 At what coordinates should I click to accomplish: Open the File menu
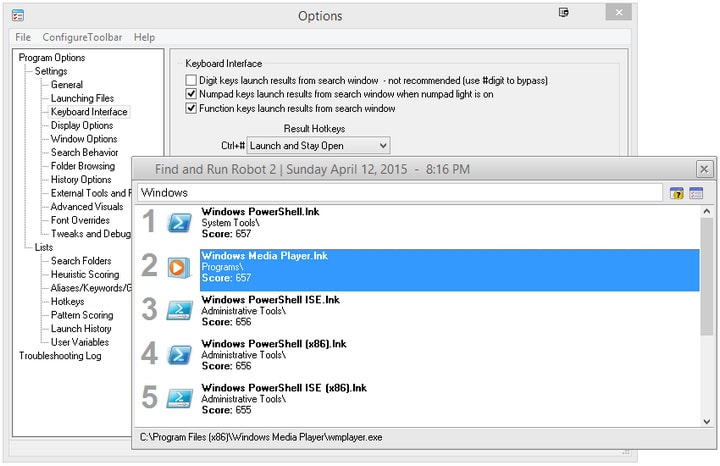(23, 37)
